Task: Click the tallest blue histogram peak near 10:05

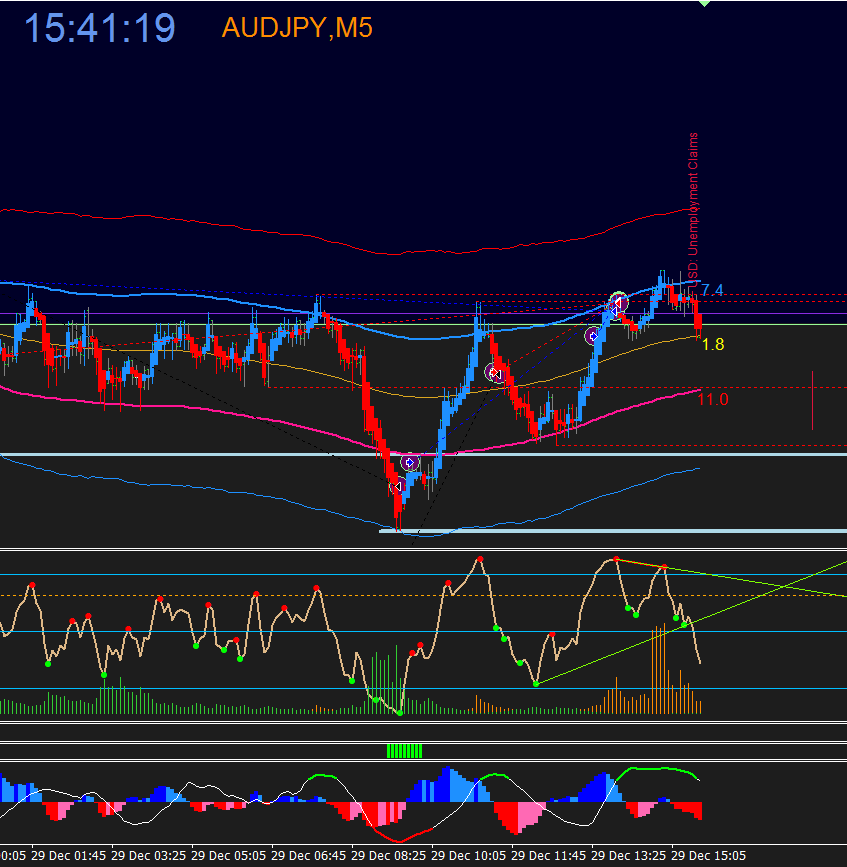Action: tap(448, 784)
